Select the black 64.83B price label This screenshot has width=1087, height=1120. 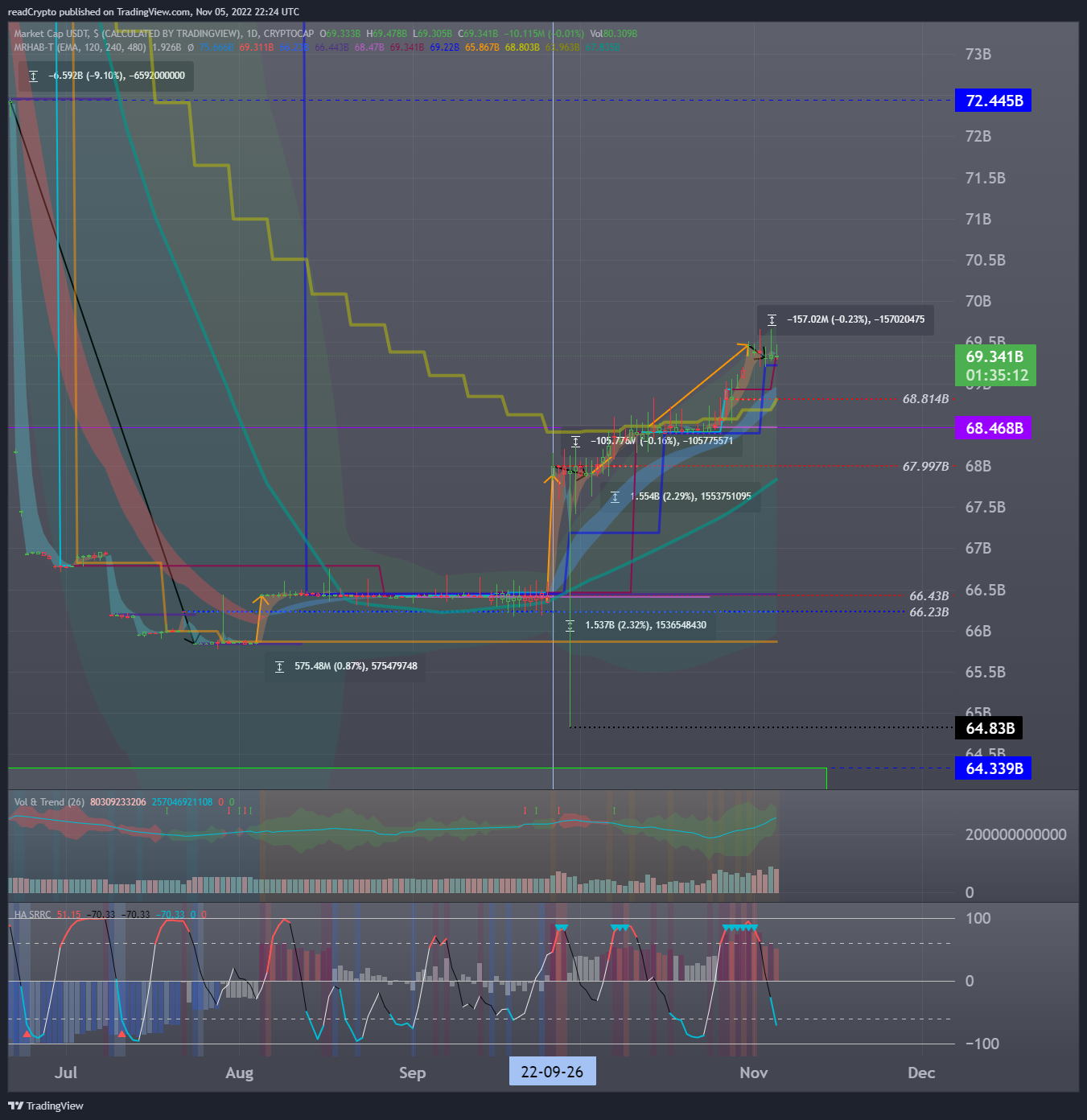click(990, 728)
